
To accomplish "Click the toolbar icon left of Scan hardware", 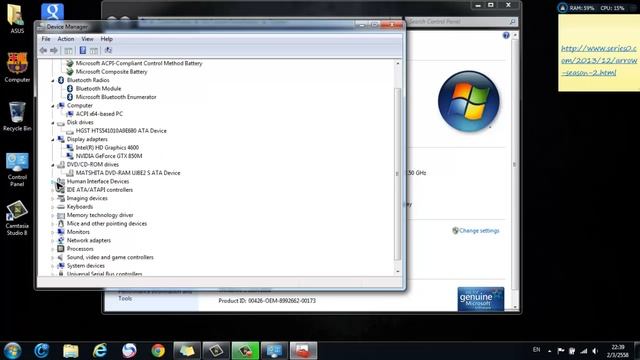I will click(94, 50).
